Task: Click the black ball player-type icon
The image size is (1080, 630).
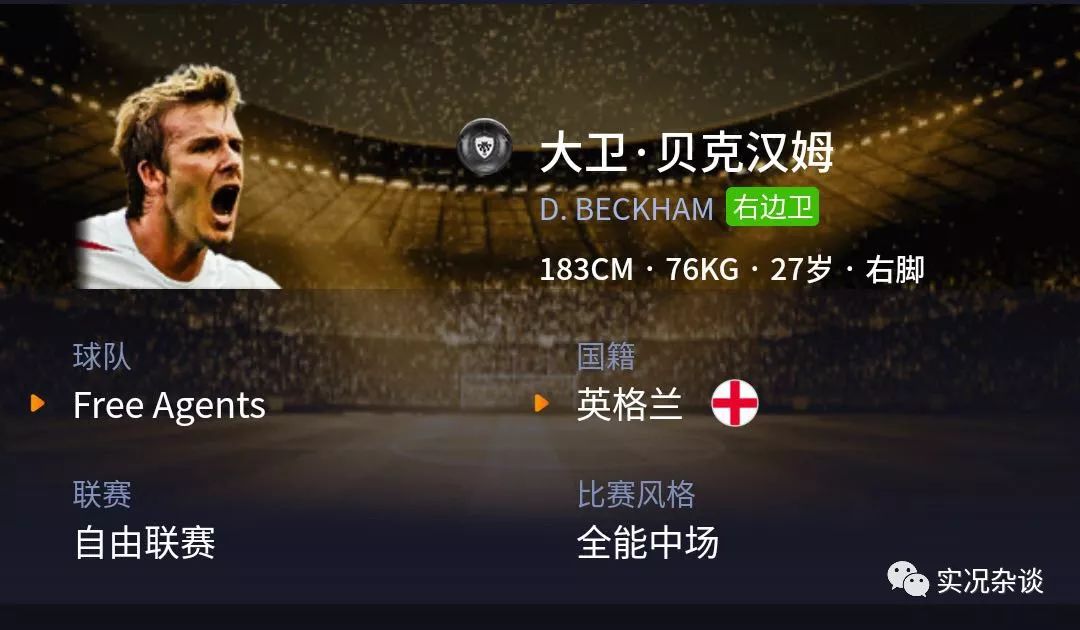Action: [x=485, y=147]
